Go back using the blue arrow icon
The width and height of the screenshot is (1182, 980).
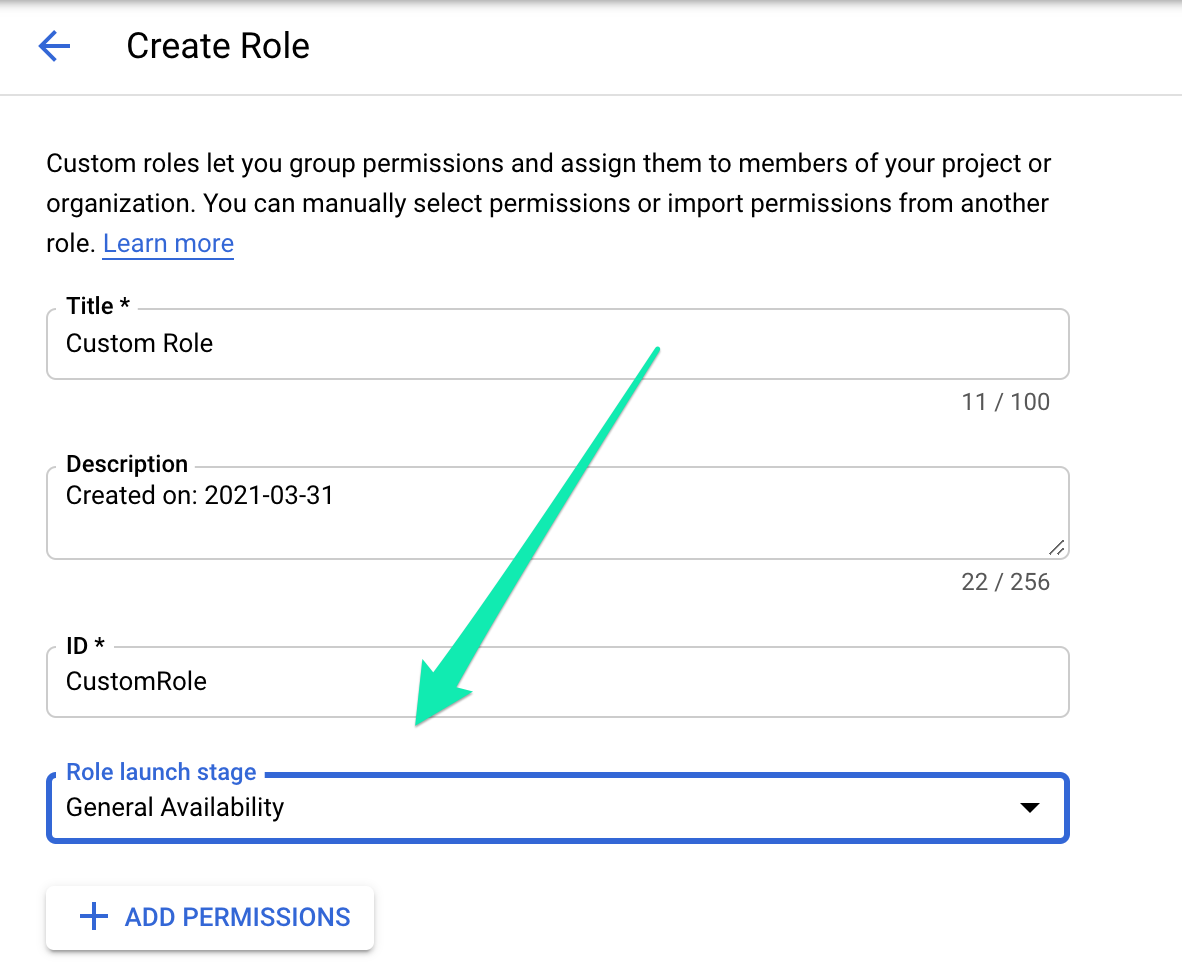(x=54, y=46)
